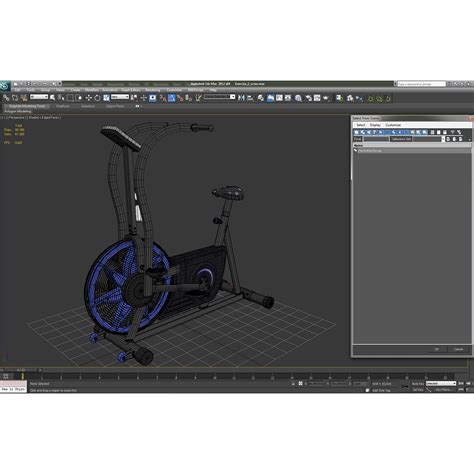The image size is (474, 474).
Task: Click the time slider handle
Action: 21,370
